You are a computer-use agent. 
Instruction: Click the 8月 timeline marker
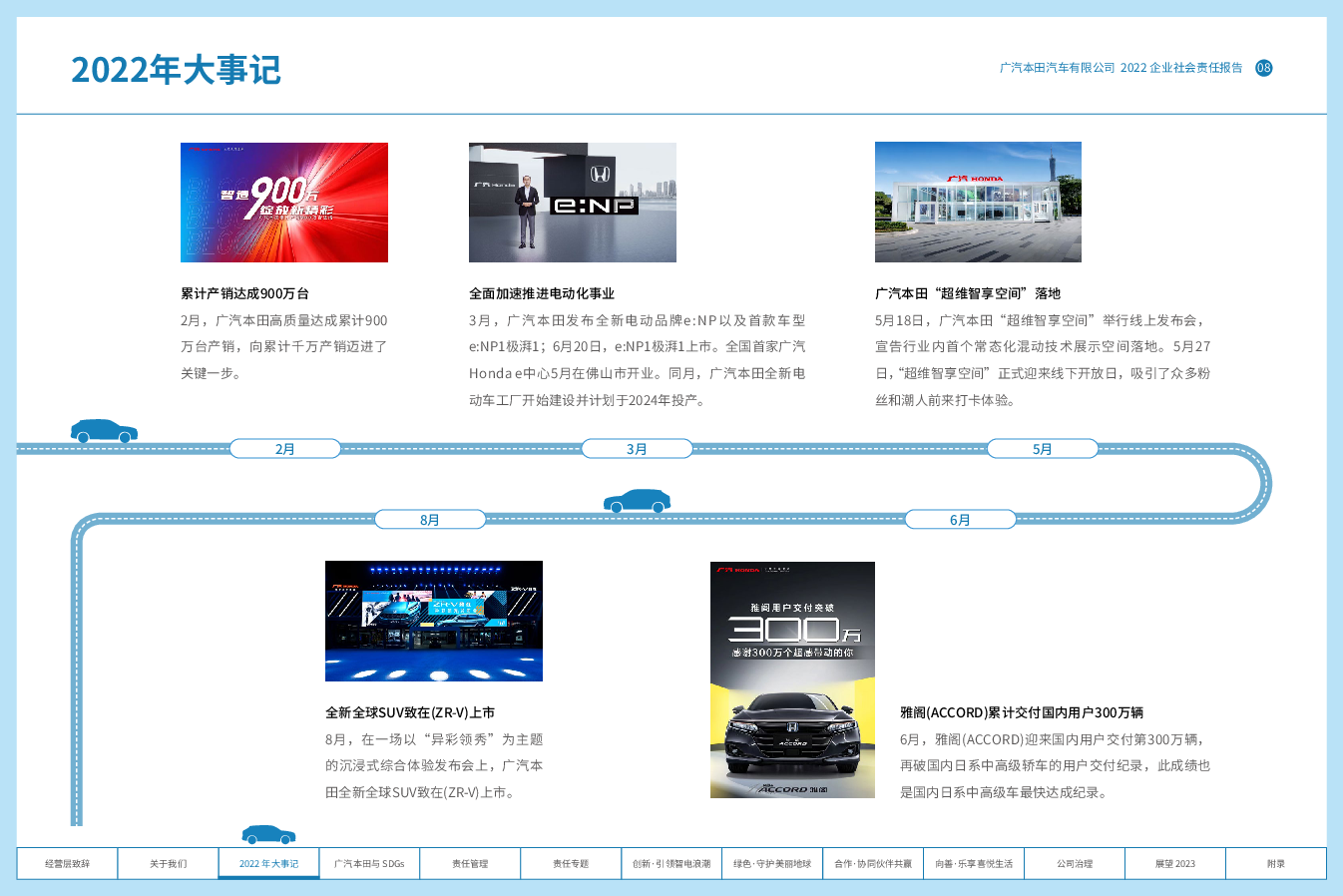coord(430,520)
